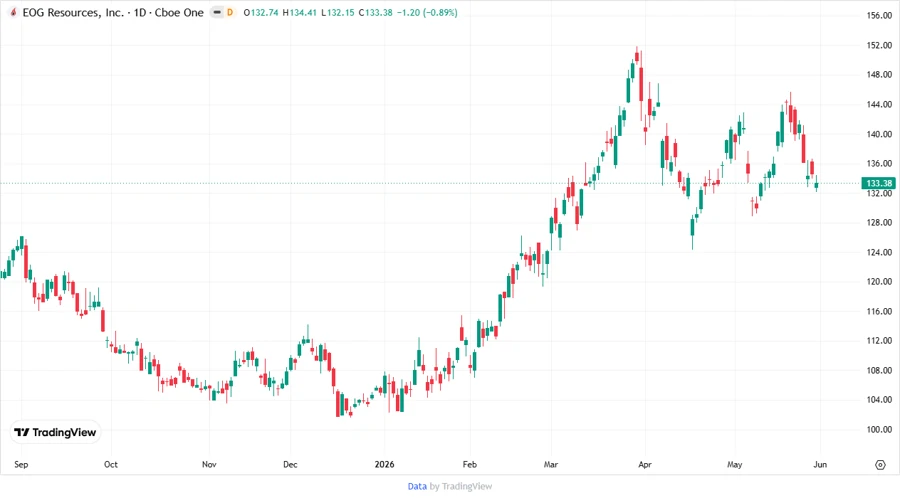Click the 144.00 price axis label
900x498 pixels.
coord(879,104)
